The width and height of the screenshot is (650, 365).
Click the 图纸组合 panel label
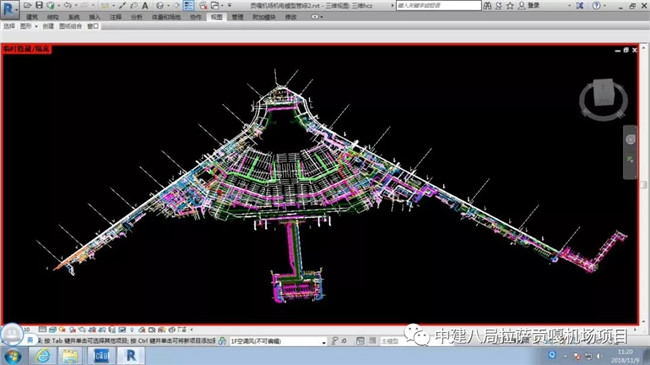pos(70,26)
